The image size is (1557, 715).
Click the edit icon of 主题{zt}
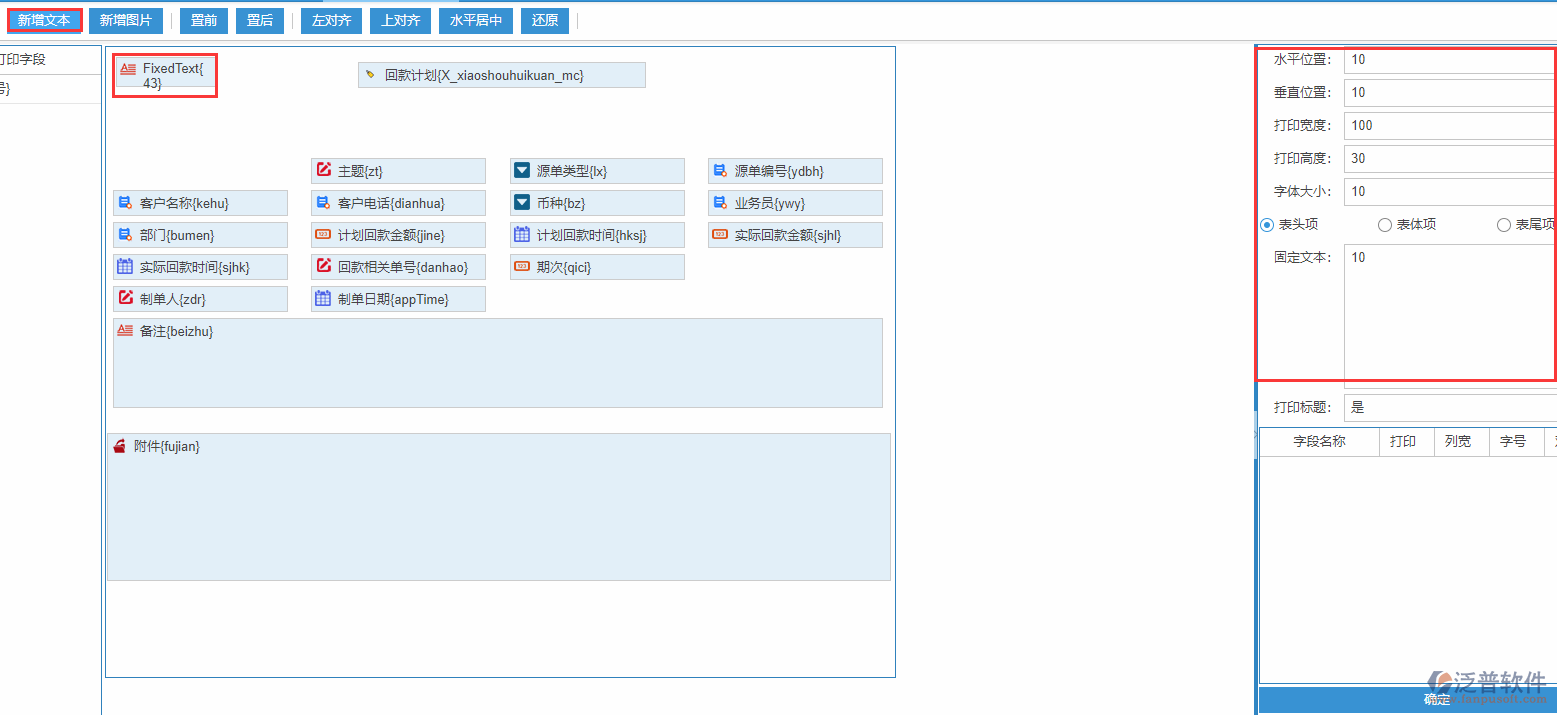click(x=324, y=170)
